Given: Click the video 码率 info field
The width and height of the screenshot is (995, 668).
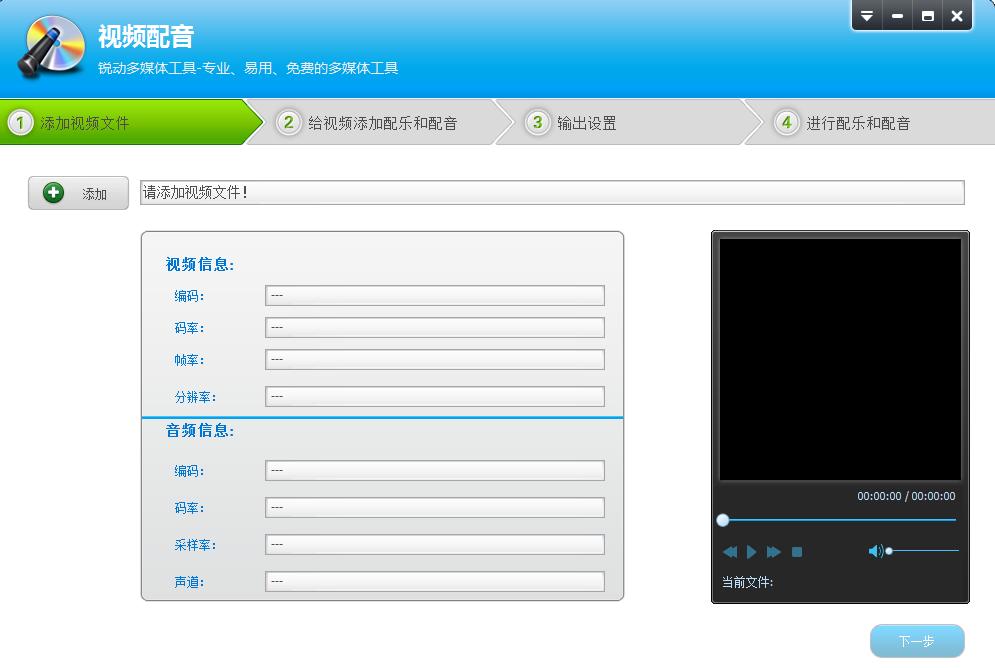Looking at the screenshot, I should pos(435,327).
